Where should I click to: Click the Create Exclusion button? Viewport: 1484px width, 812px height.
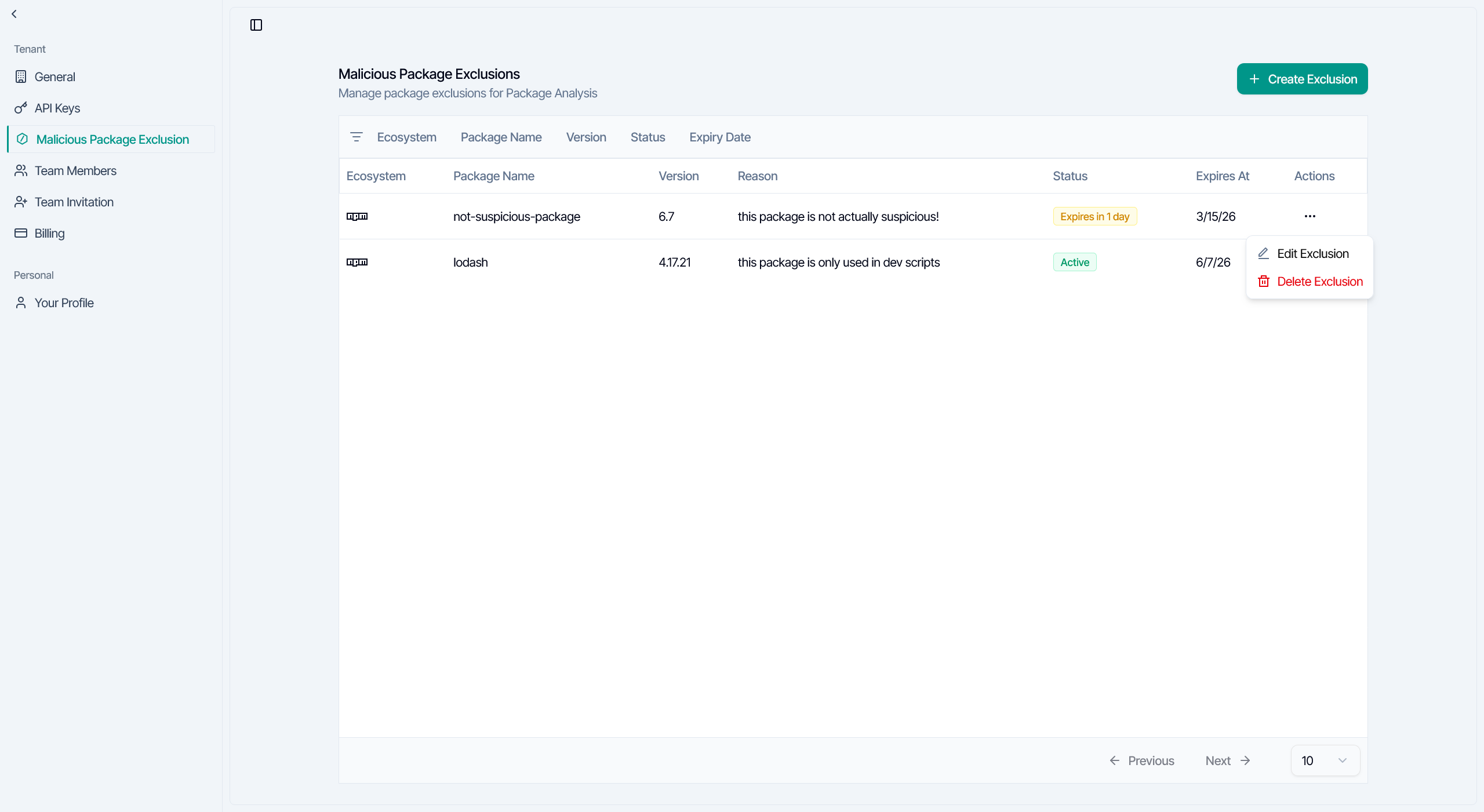coord(1302,78)
